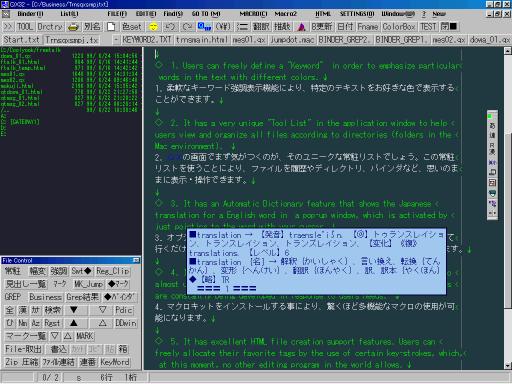Click the list lines toolbar icon
This screenshot has width=512, height=384.
[x=242, y=27]
